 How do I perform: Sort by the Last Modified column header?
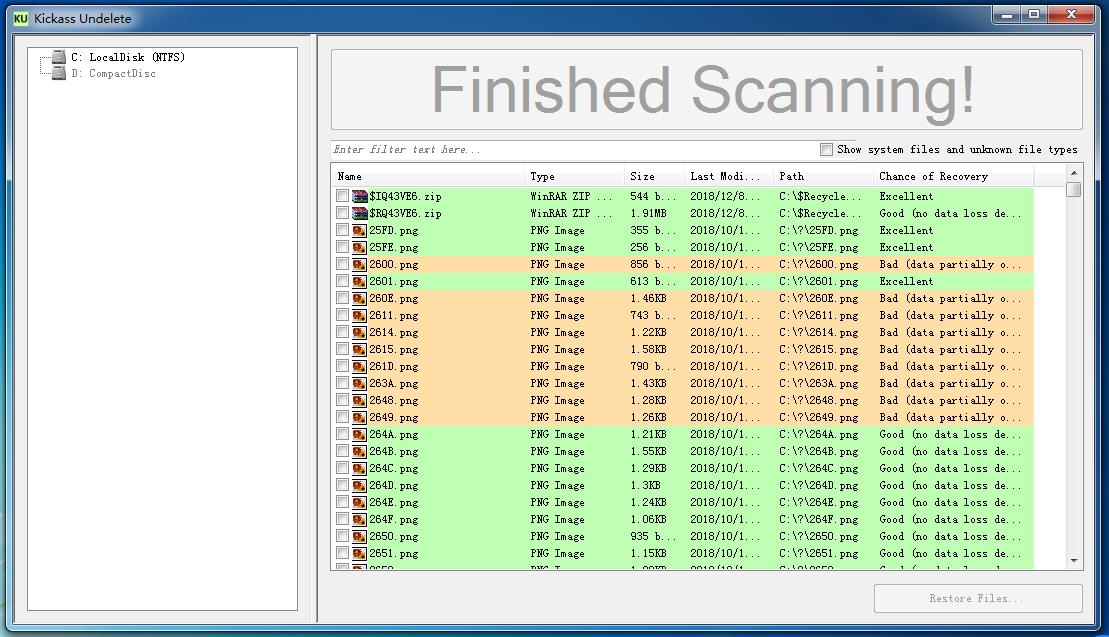(x=728, y=176)
